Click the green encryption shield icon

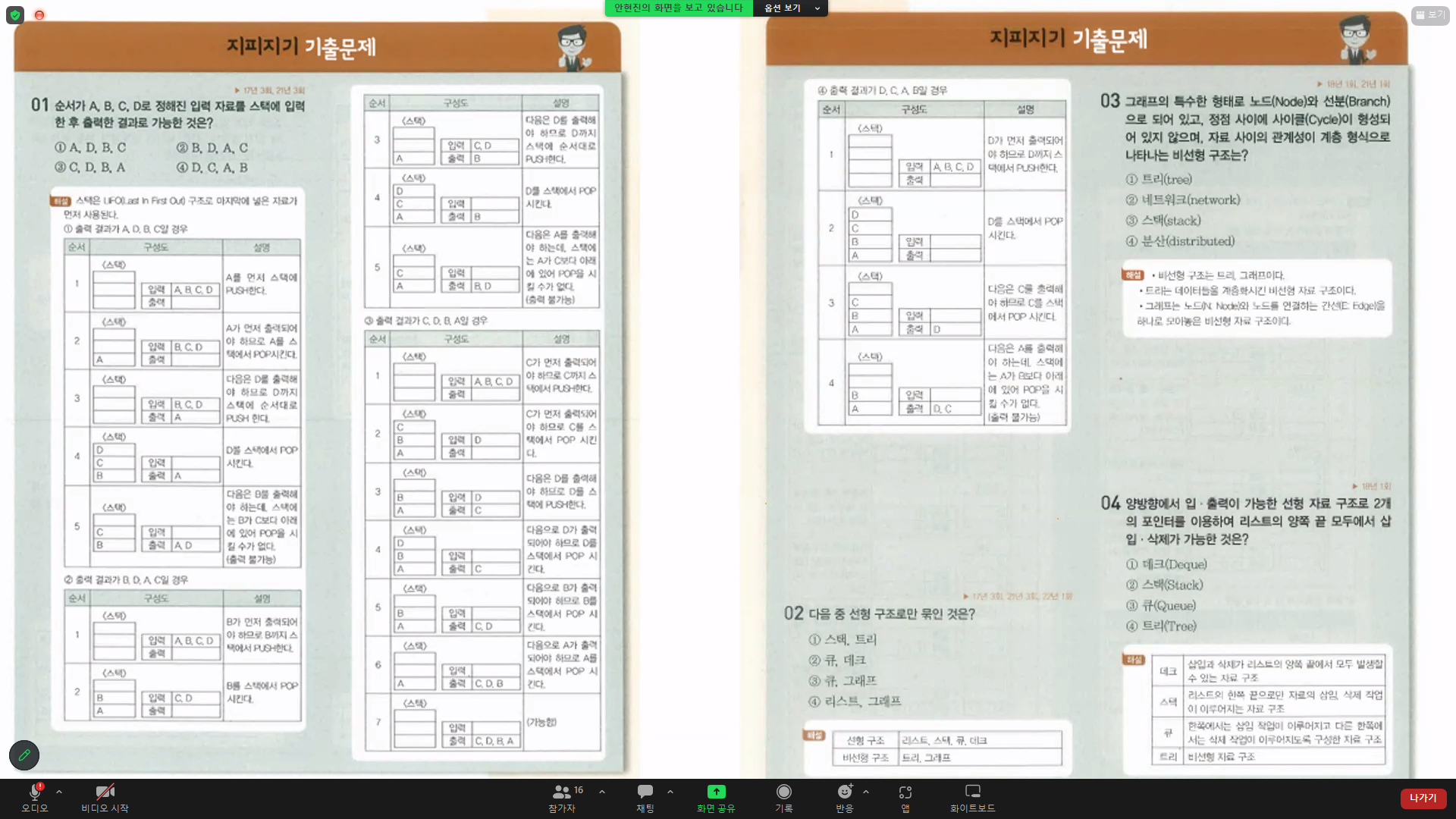point(15,14)
